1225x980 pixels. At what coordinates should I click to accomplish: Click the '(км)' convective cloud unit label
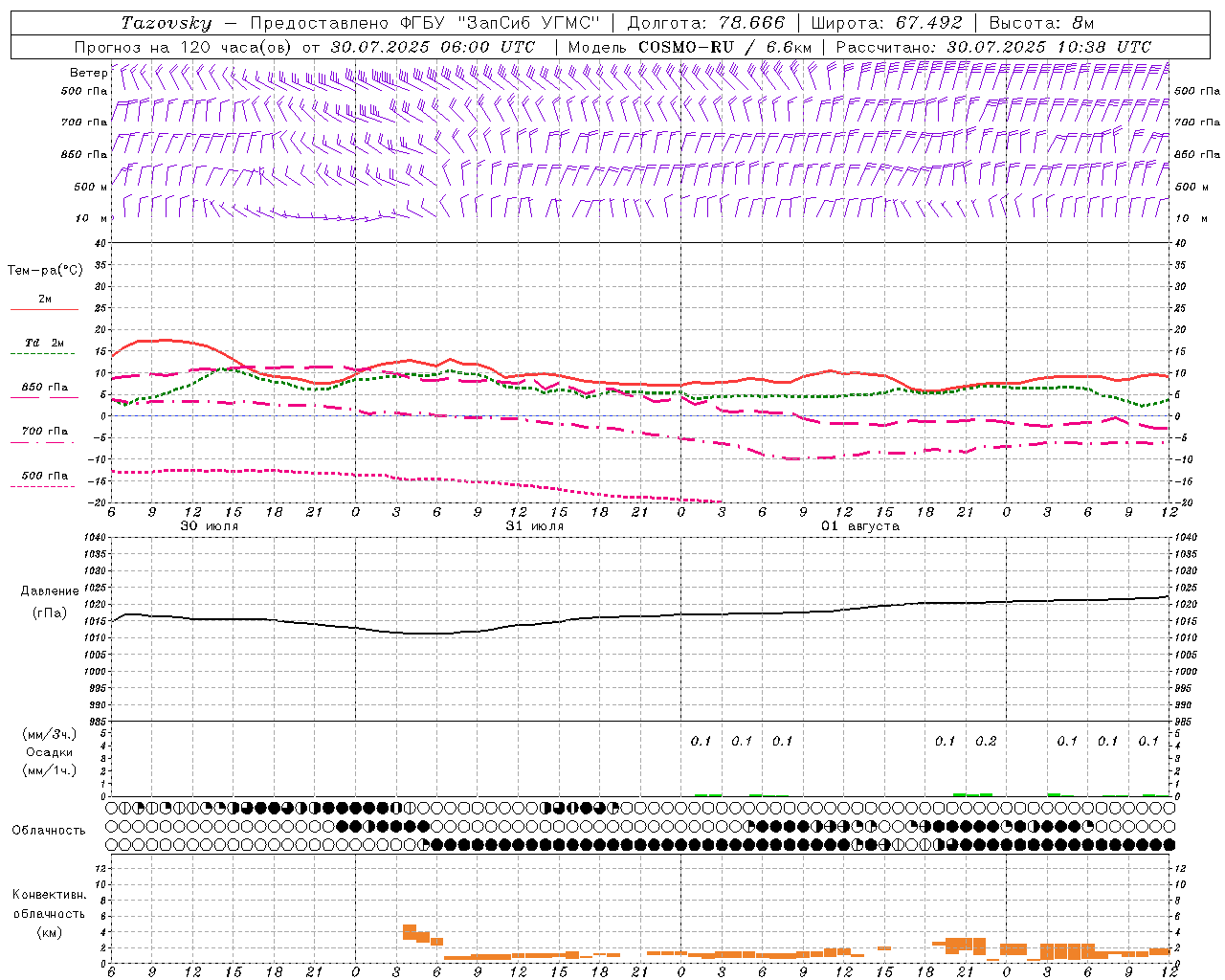pyautogui.click(x=49, y=932)
